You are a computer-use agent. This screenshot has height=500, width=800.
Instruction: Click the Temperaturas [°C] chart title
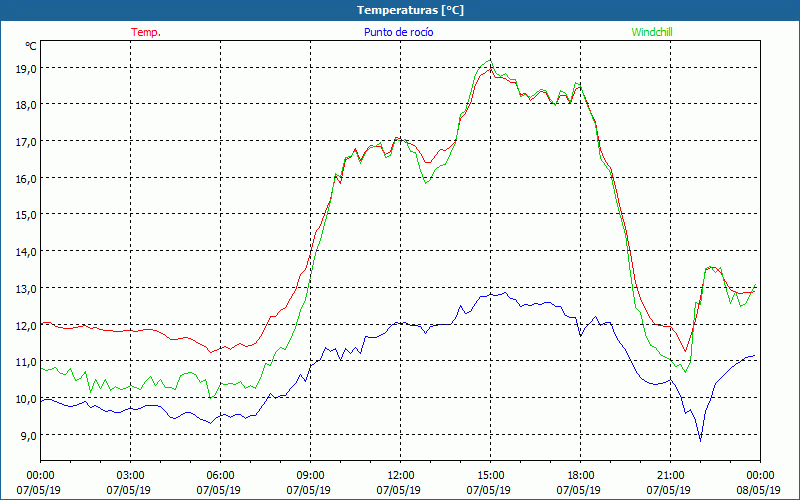410,10
